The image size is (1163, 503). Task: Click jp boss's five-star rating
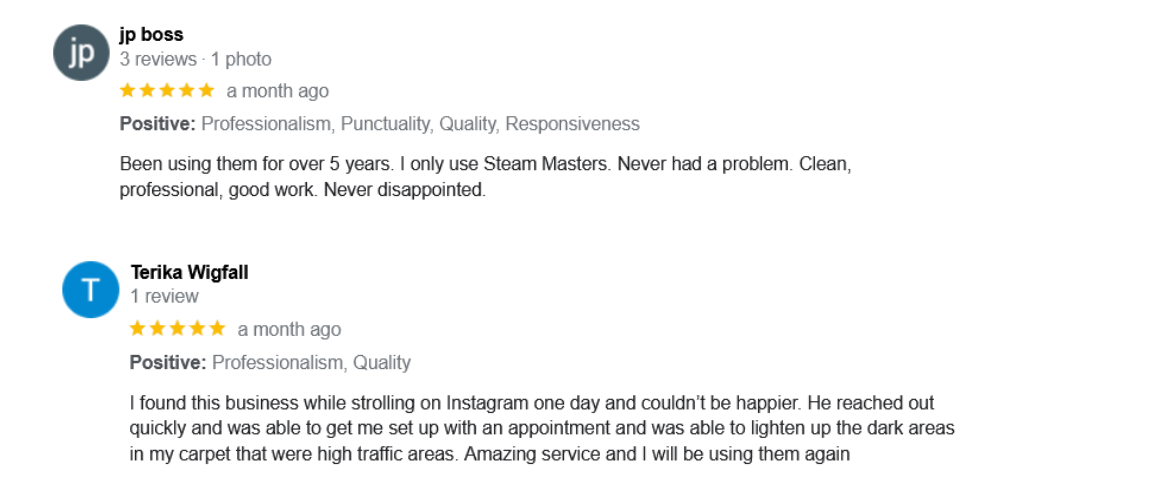click(x=167, y=91)
